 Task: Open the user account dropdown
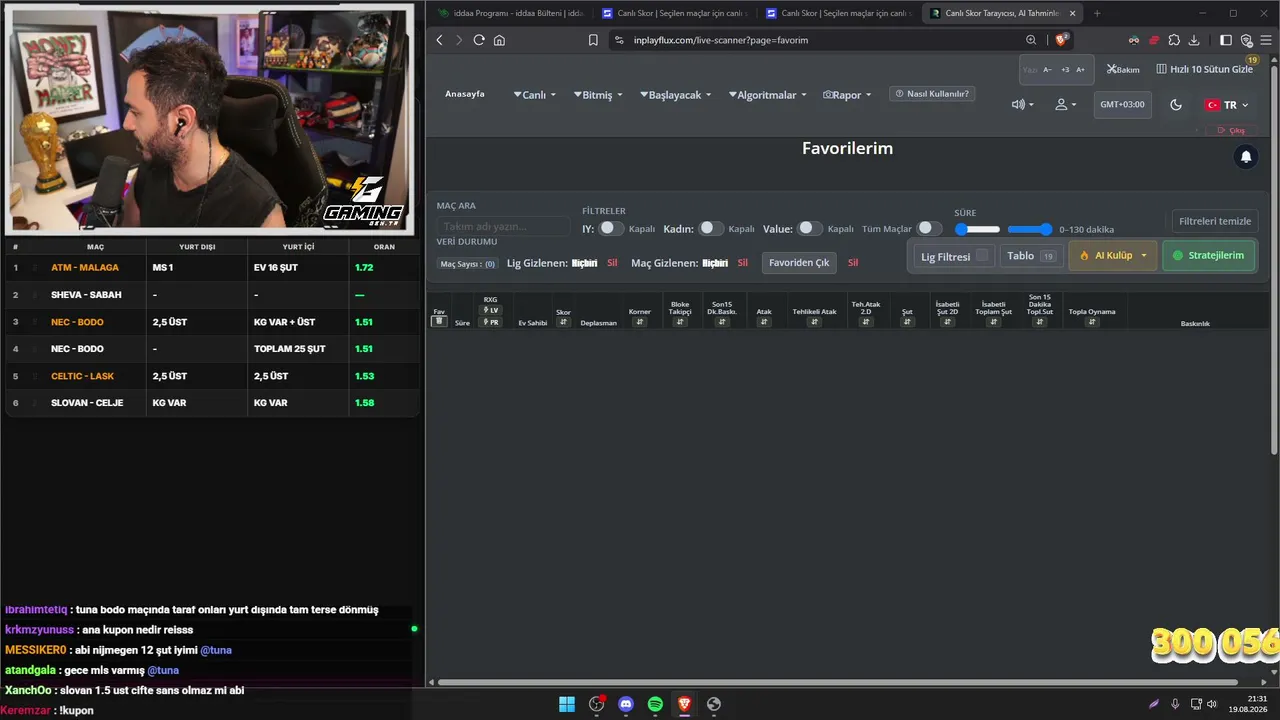pyautogui.click(x=1066, y=105)
